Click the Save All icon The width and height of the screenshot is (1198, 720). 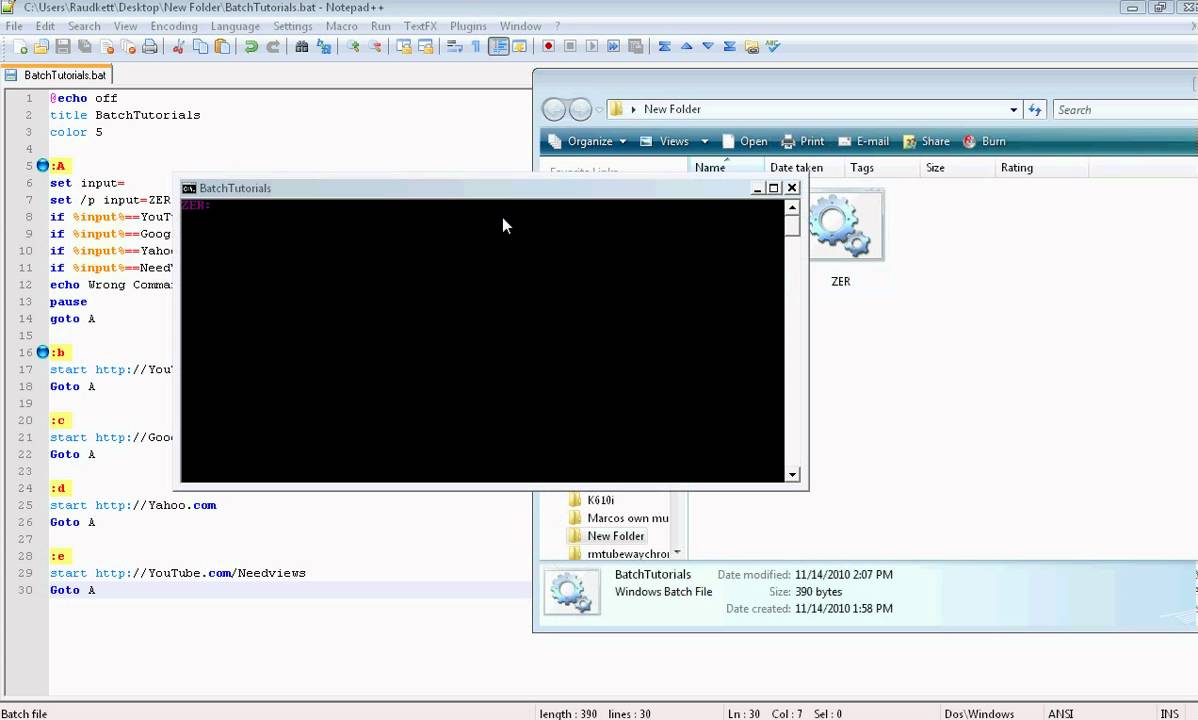click(85, 47)
